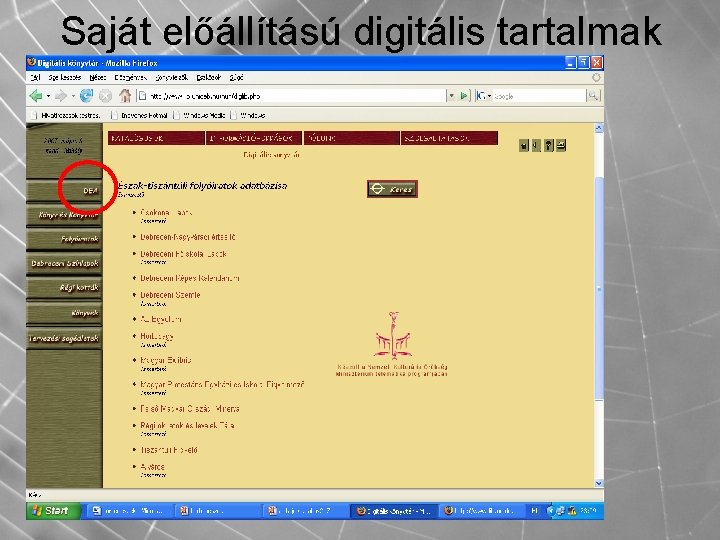Click the Google search engine icon

pos(481,96)
